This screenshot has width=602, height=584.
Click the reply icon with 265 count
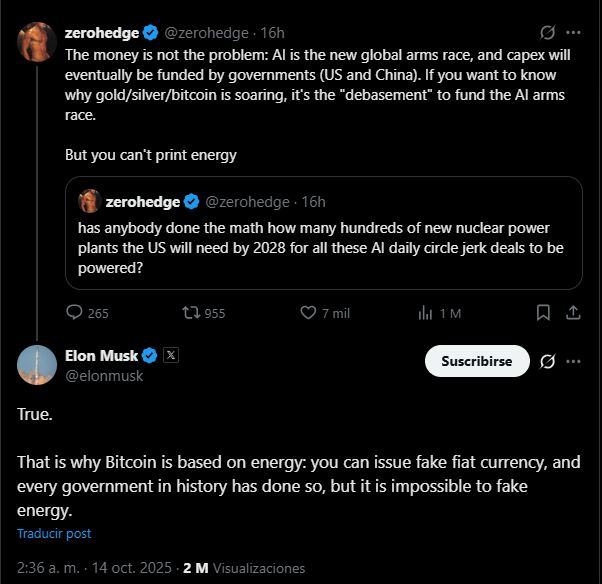click(x=74, y=313)
